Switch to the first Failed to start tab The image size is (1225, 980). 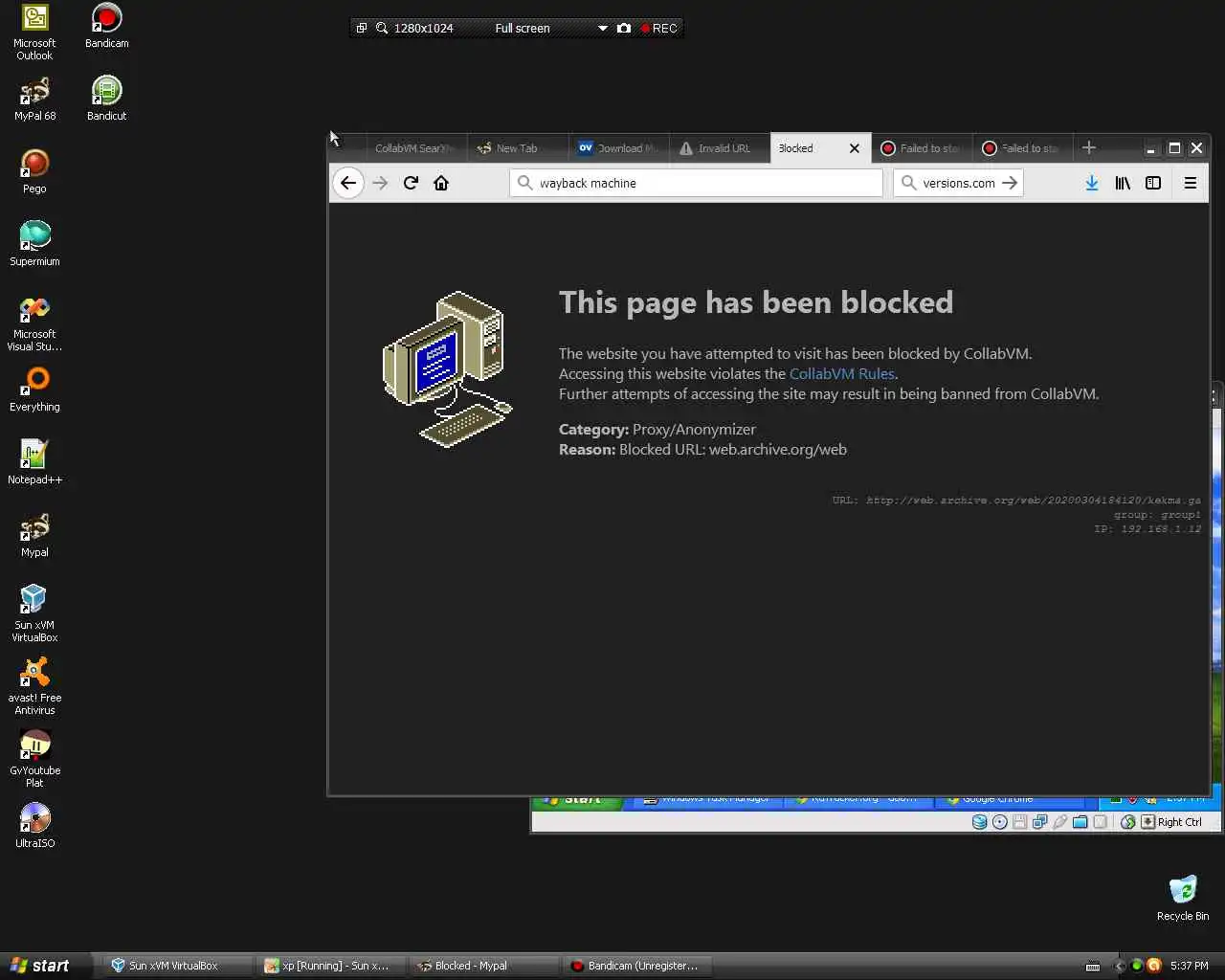[922, 148]
